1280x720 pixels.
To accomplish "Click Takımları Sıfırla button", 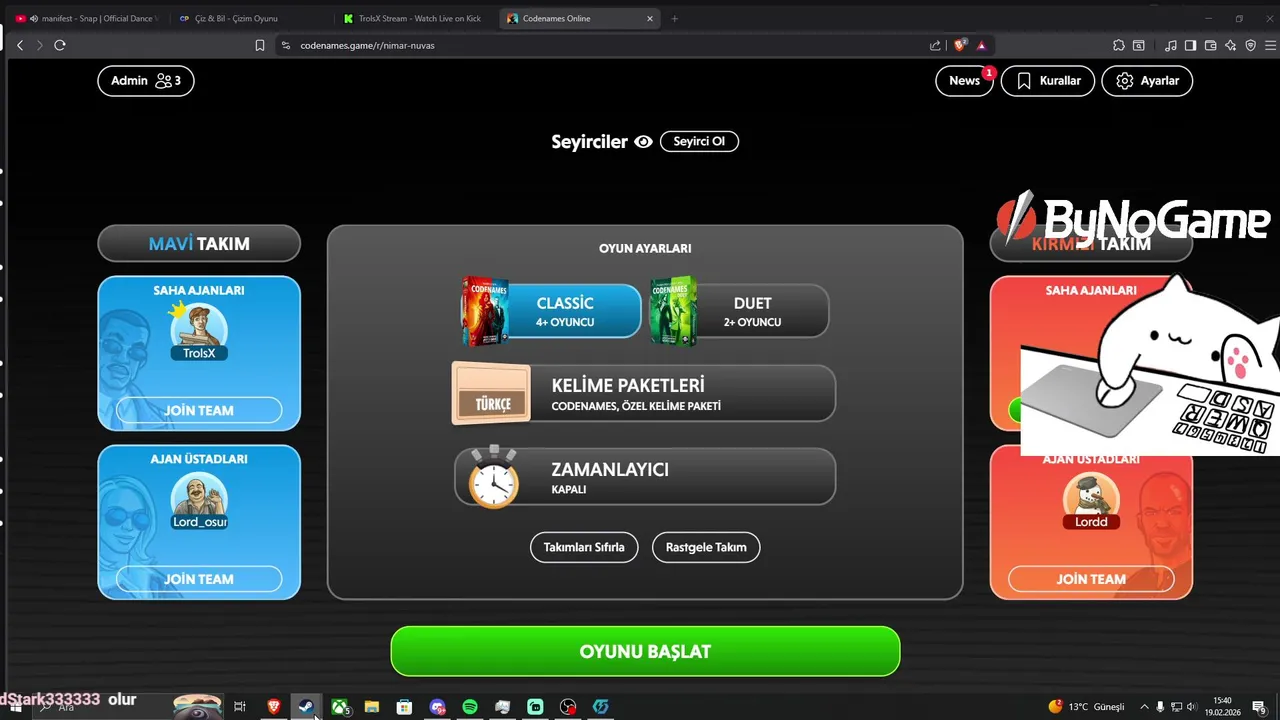I will 584,547.
